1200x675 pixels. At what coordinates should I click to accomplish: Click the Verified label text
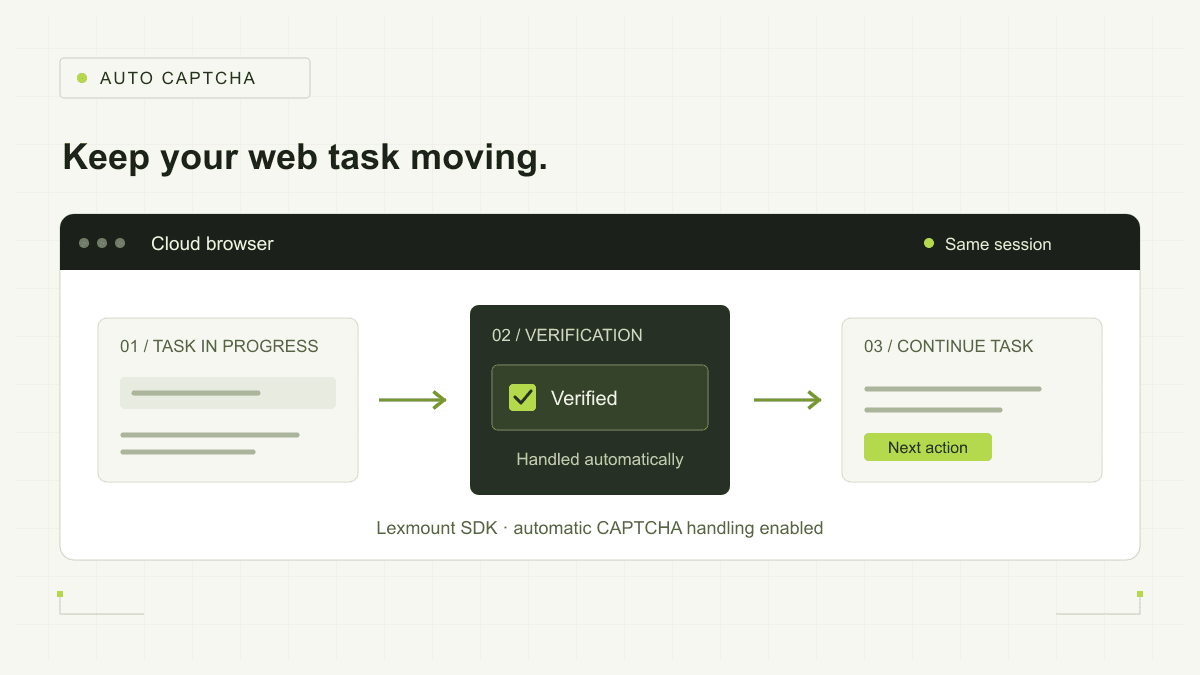pyautogui.click(x=584, y=398)
